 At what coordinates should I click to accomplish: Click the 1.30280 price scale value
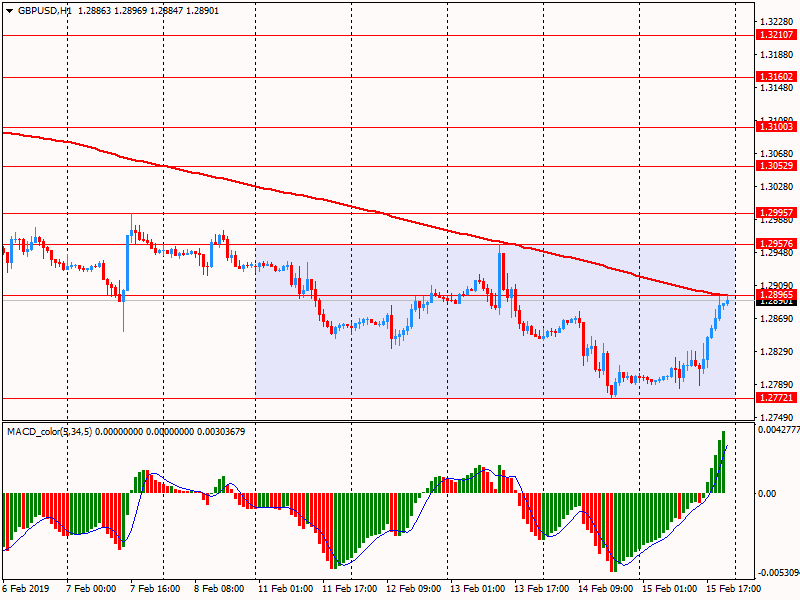[777, 187]
